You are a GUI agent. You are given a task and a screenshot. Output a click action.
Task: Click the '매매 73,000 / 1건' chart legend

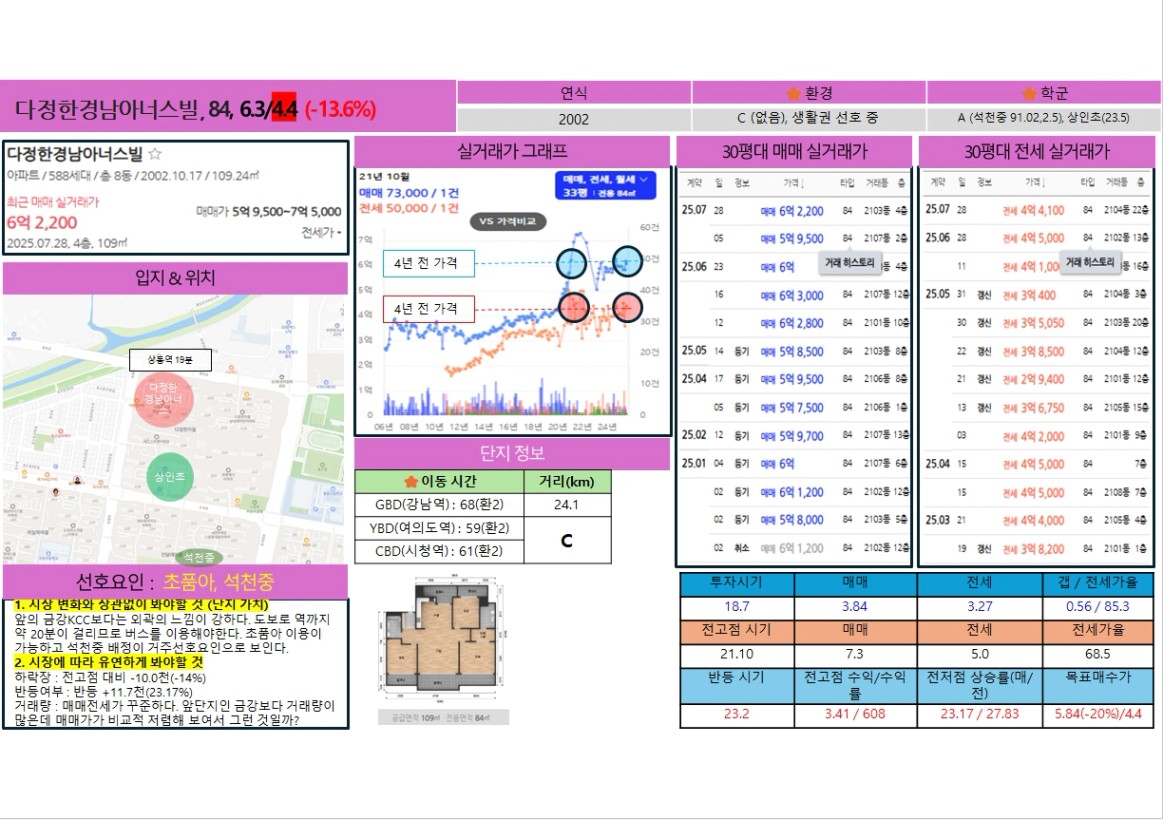[x=409, y=193]
